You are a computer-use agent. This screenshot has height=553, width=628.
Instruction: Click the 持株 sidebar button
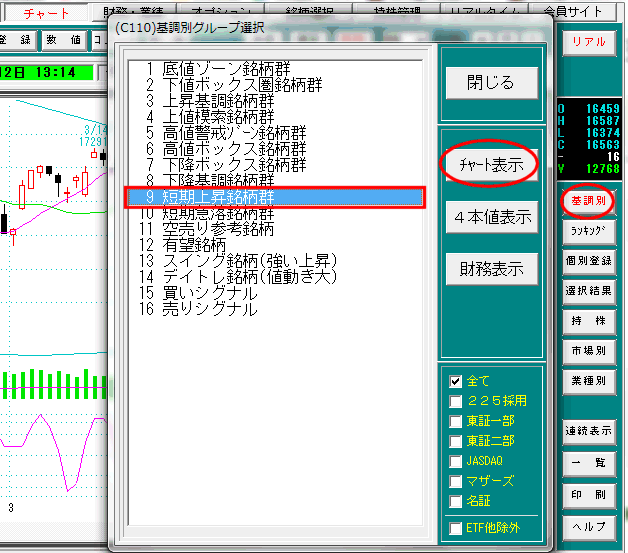(x=589, y=321)
